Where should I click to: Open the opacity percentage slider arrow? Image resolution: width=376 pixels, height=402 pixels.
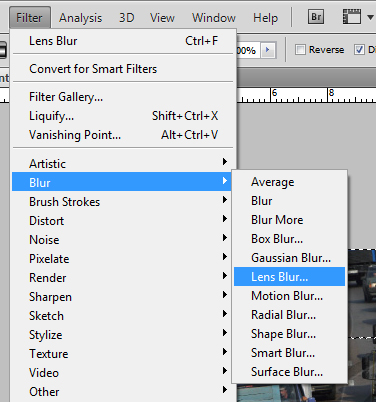pyautogui.click(x=267, y=51)
